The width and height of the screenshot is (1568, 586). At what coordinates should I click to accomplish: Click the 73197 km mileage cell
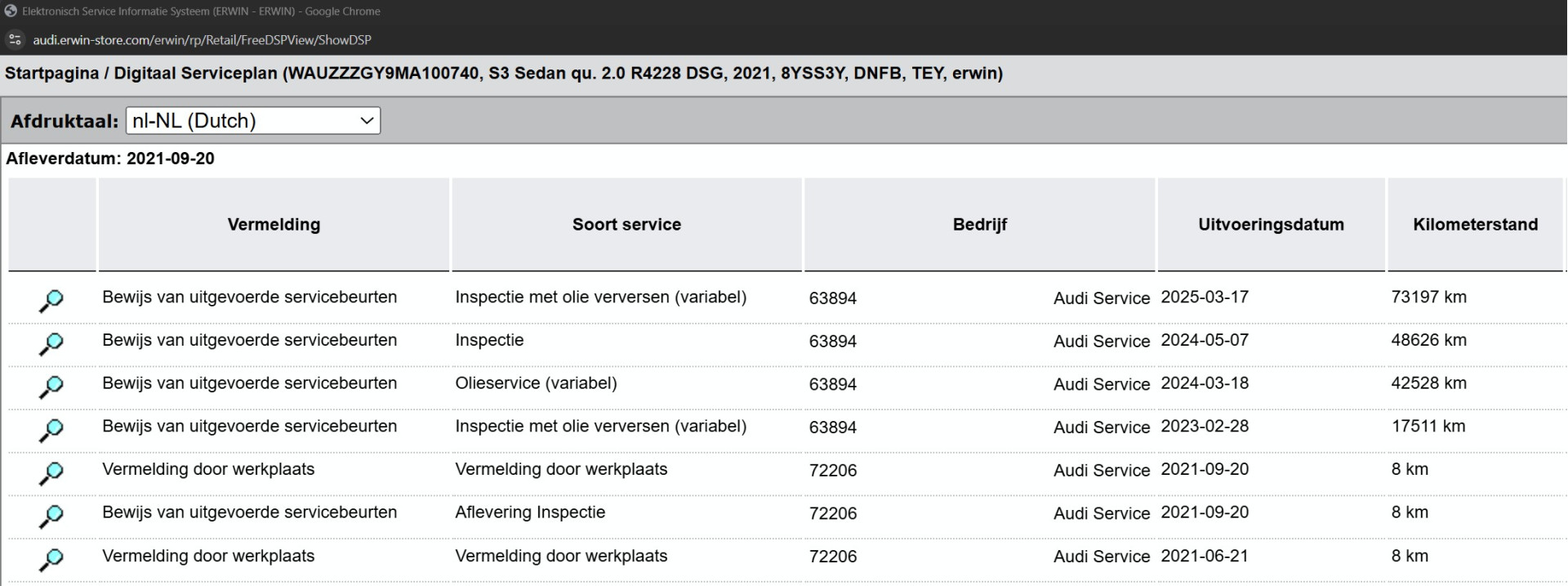click(1428, 297)
